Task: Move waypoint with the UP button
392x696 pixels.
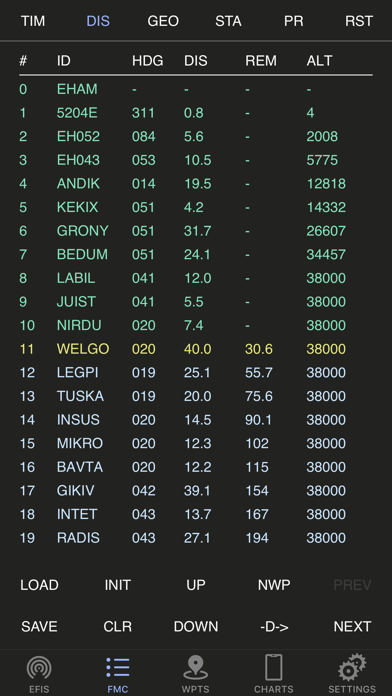Action: tap(196, 585)
